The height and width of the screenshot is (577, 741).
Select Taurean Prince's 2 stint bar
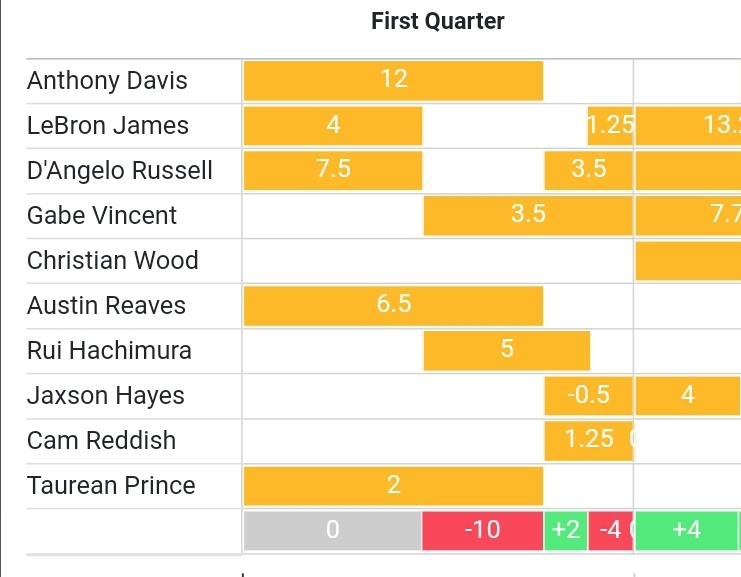pos(393,486)
